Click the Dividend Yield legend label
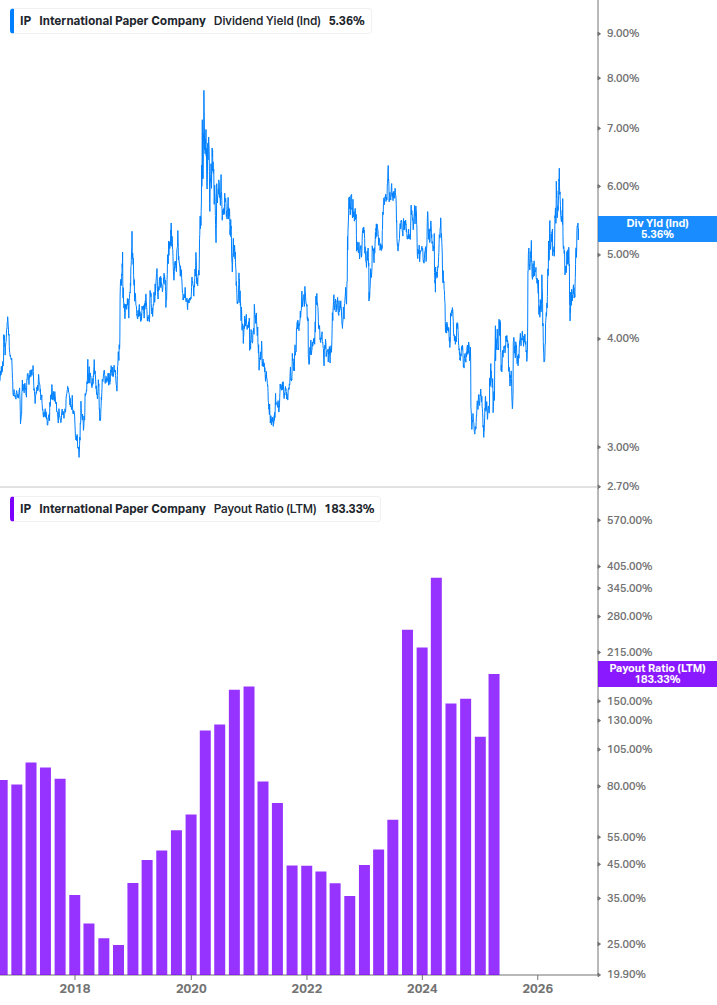This screenshot has height=1005, width=717. tap(191, 21)
